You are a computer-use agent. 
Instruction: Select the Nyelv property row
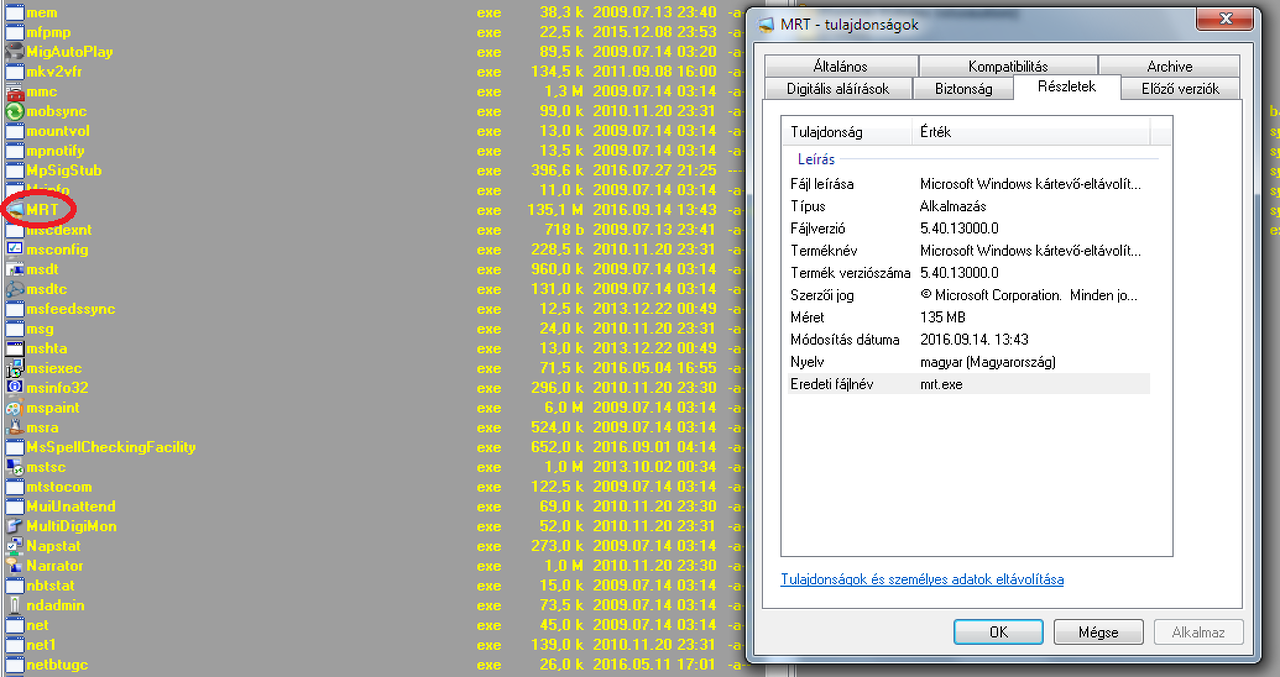[x=968, y=361]
